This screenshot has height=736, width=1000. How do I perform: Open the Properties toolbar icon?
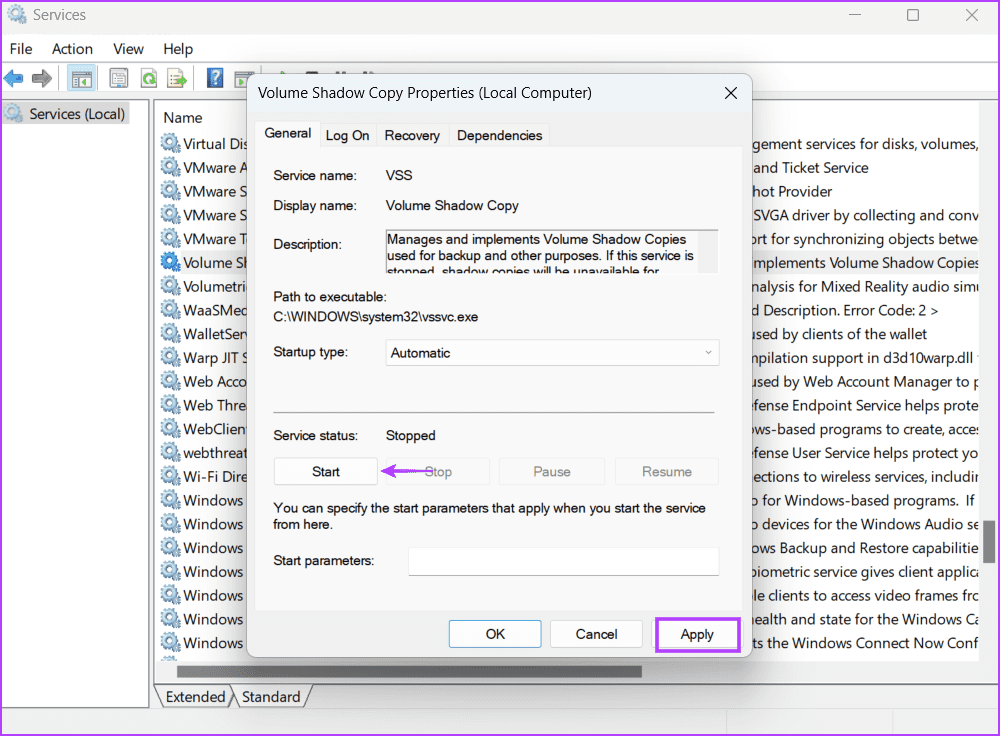119,79
